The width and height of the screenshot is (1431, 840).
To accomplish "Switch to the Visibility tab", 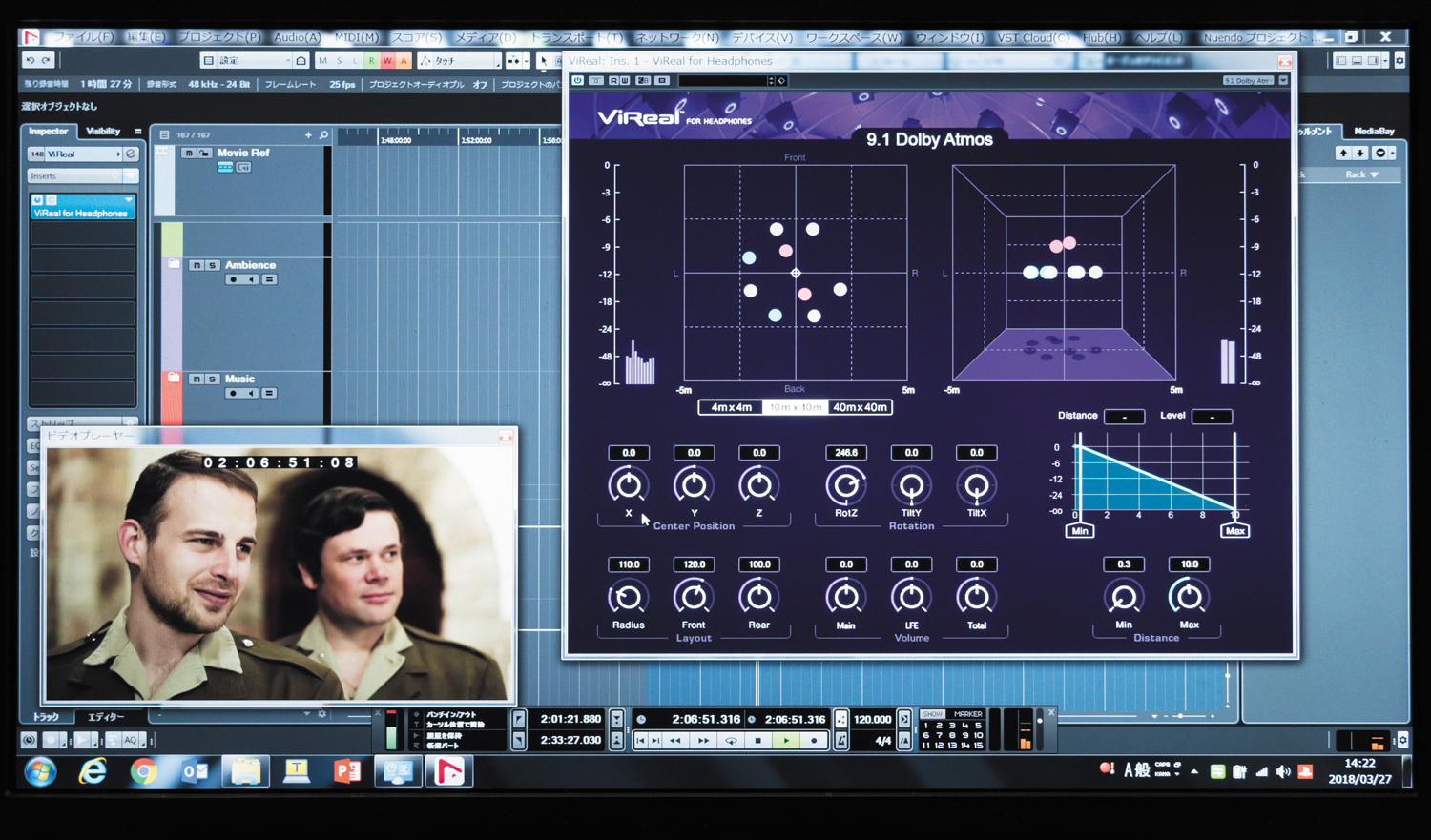I will click(x=103, y=132).
